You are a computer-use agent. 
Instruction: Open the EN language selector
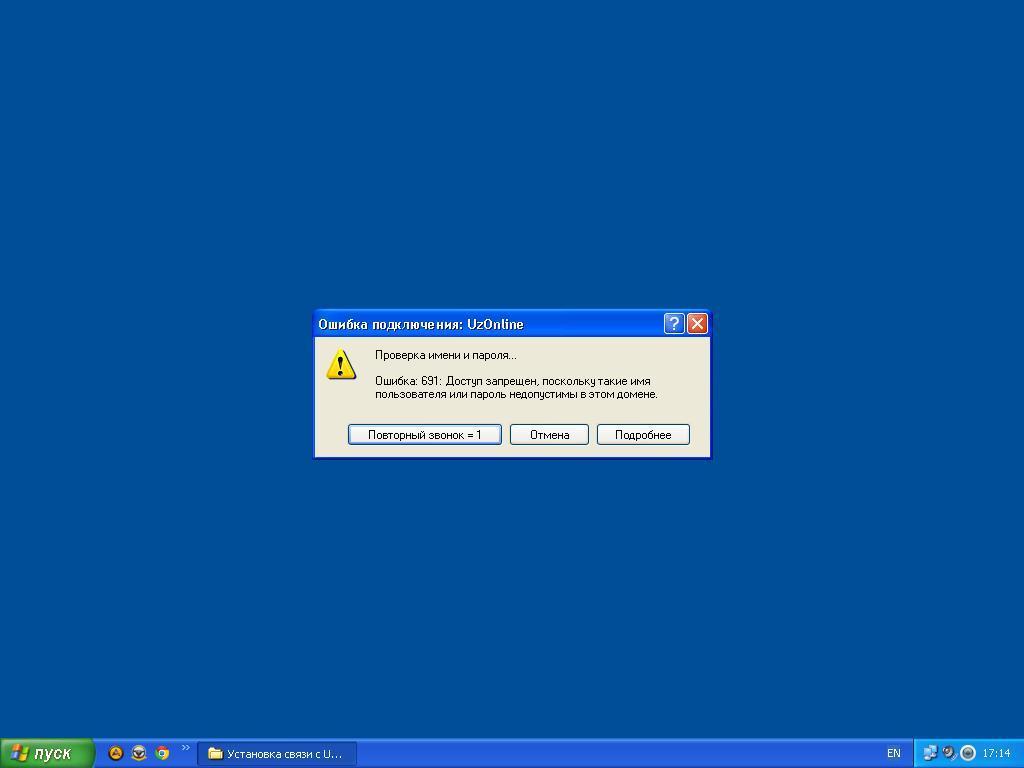893,753
